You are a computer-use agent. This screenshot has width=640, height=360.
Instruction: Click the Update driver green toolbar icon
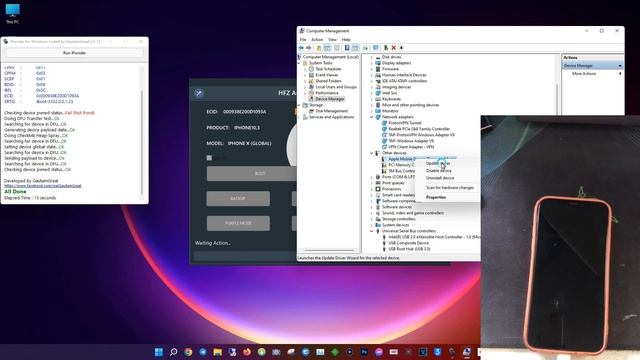click(386, 48)
